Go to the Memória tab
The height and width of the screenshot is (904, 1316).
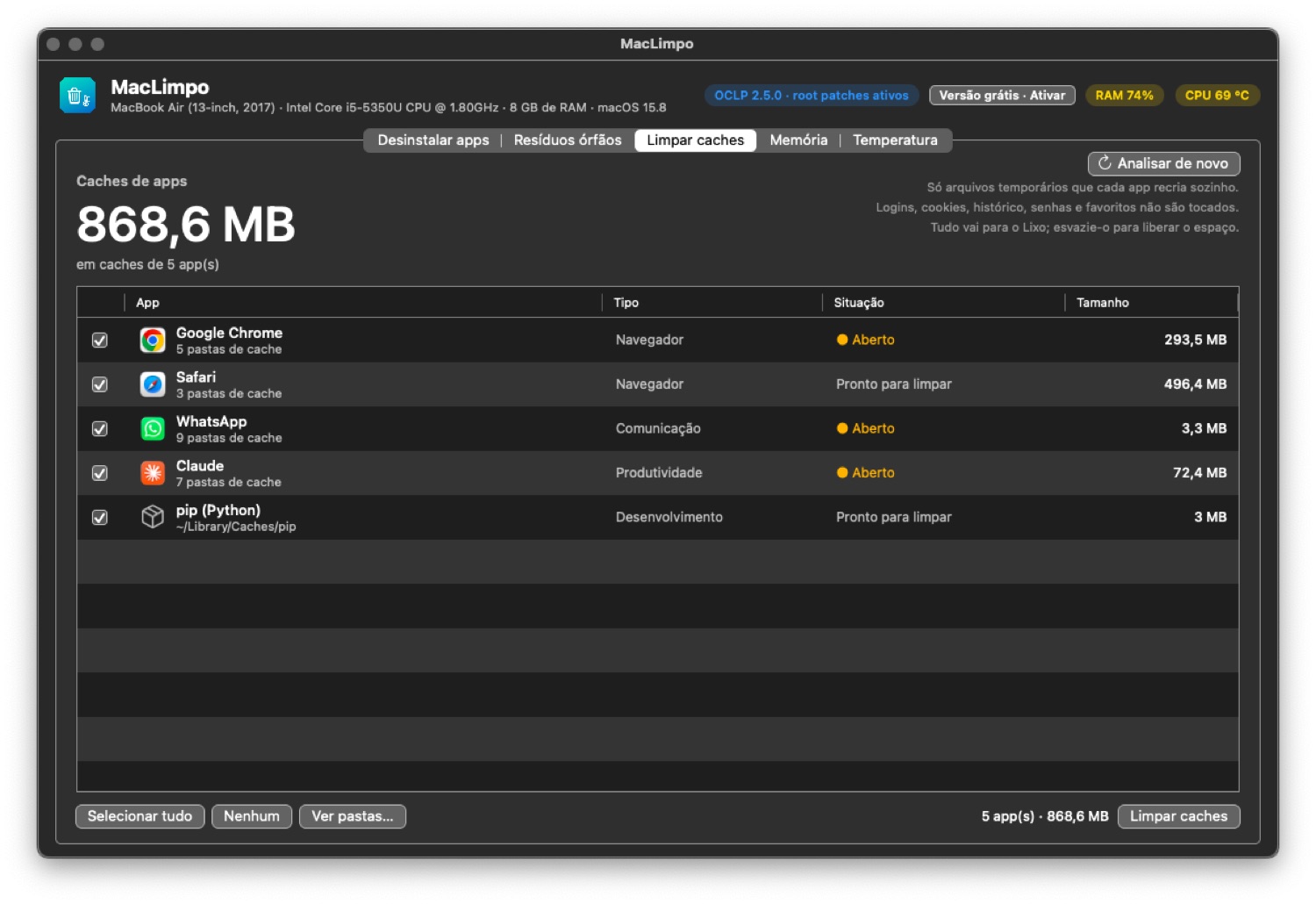[x=798, y=140]
